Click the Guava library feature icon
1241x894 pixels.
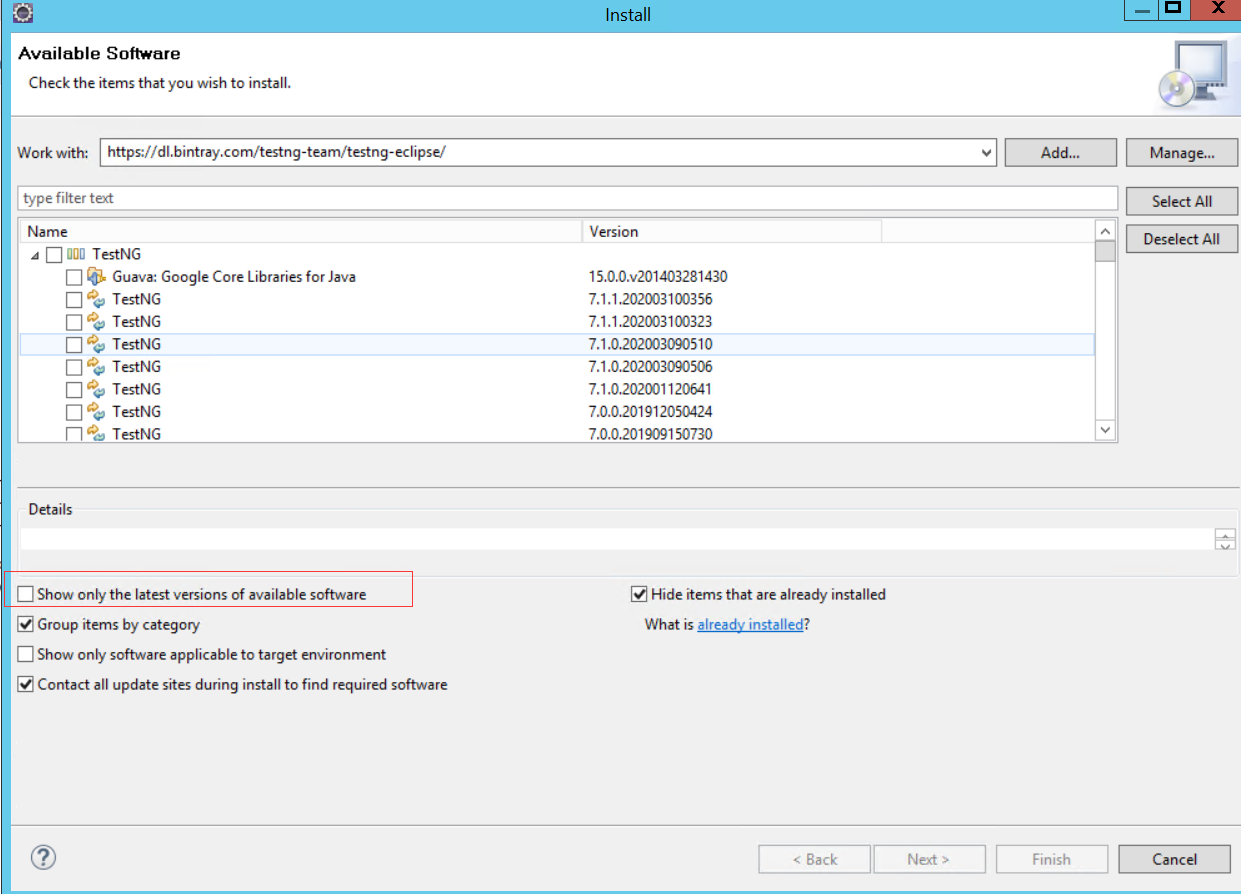coord(96,276)
